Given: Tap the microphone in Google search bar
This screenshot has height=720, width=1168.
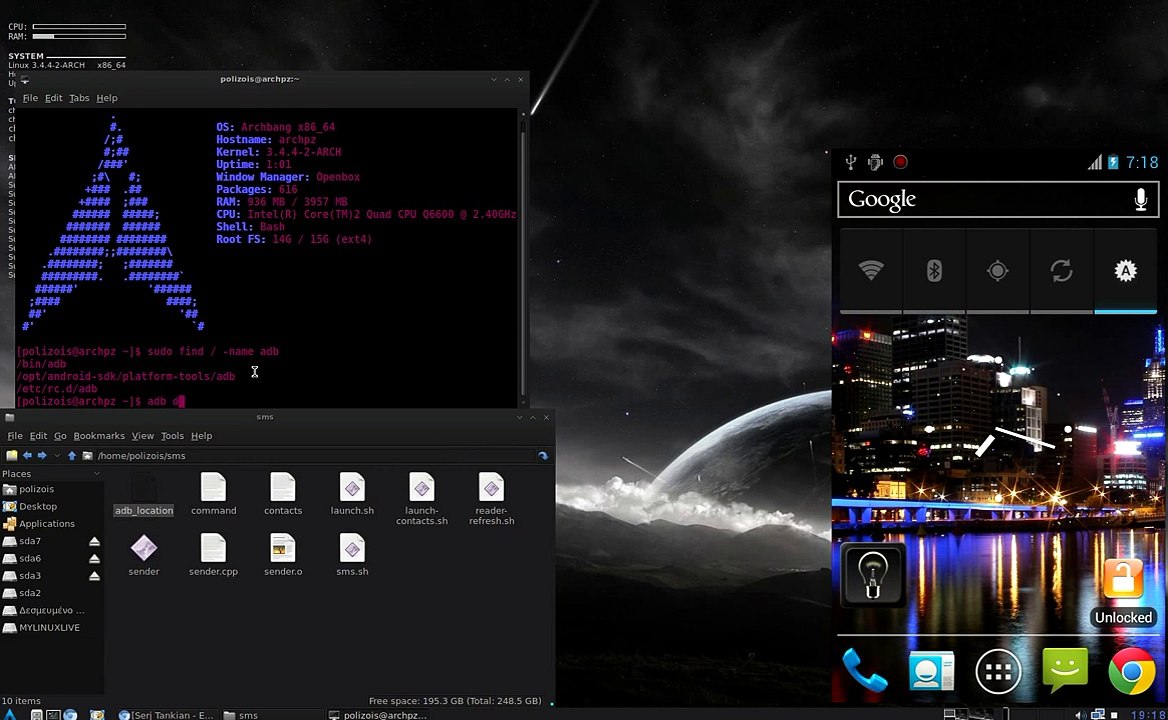Looking at the screenshot, I should [1140, 200].
